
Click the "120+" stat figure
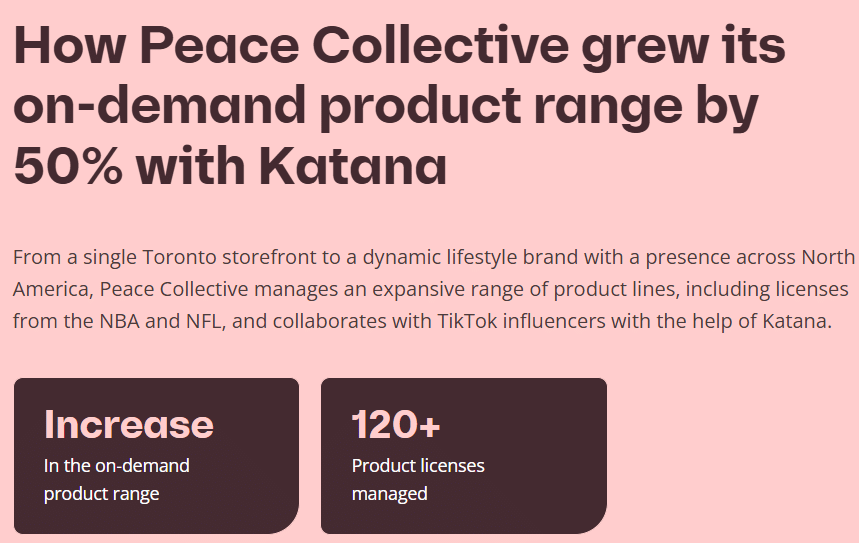pos(396,425)
